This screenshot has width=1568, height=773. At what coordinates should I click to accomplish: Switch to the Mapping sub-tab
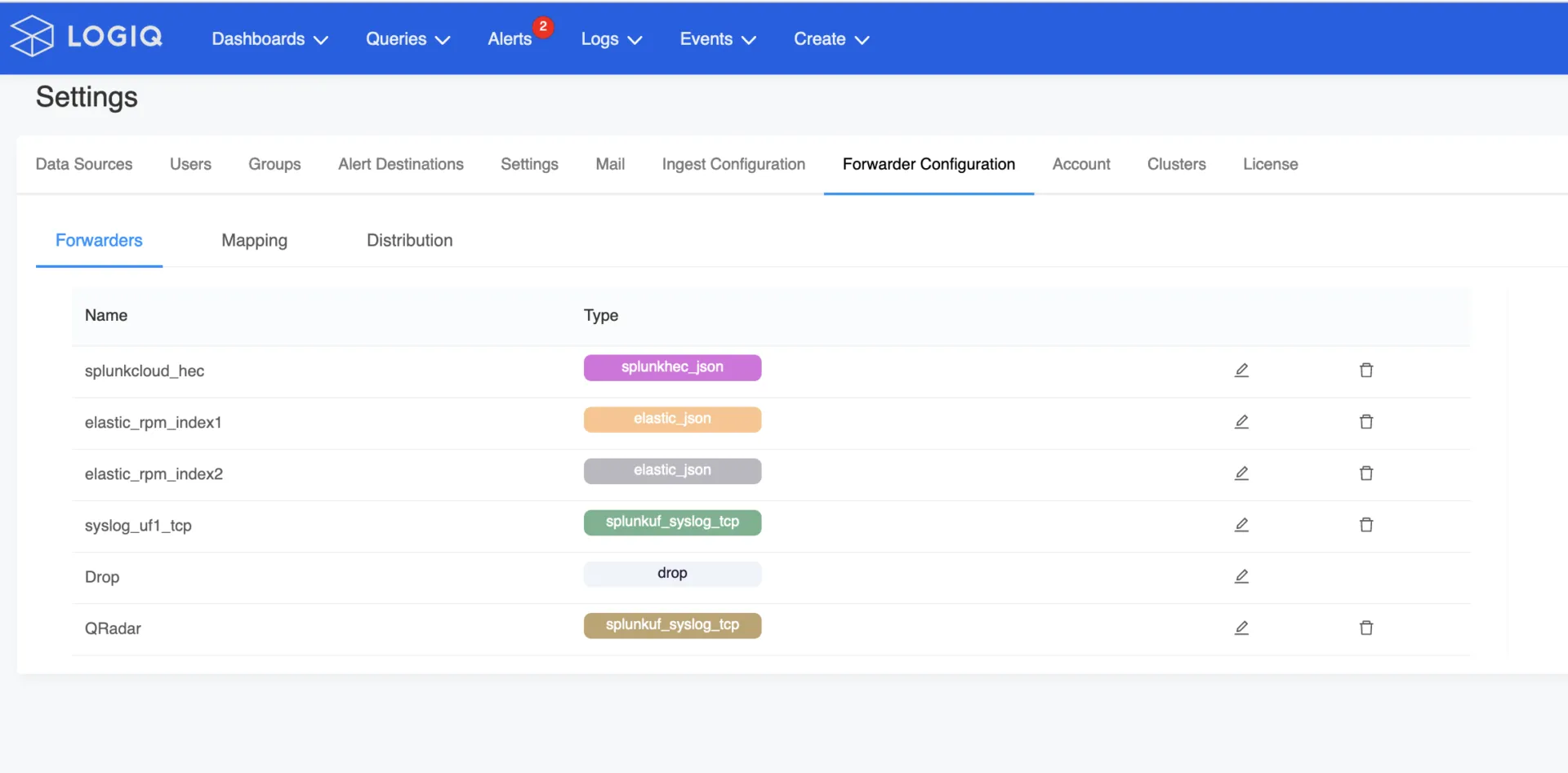pos(254,240)
